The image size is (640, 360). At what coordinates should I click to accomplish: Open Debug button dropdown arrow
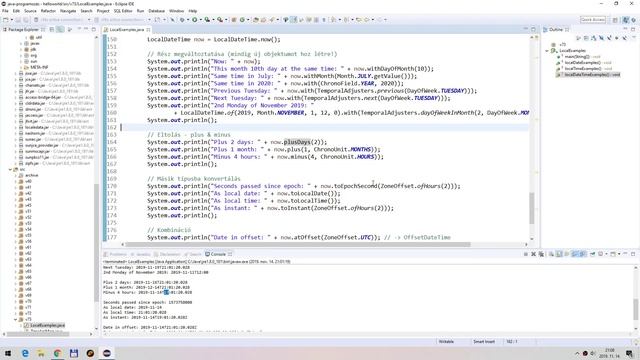pos(188,20)
